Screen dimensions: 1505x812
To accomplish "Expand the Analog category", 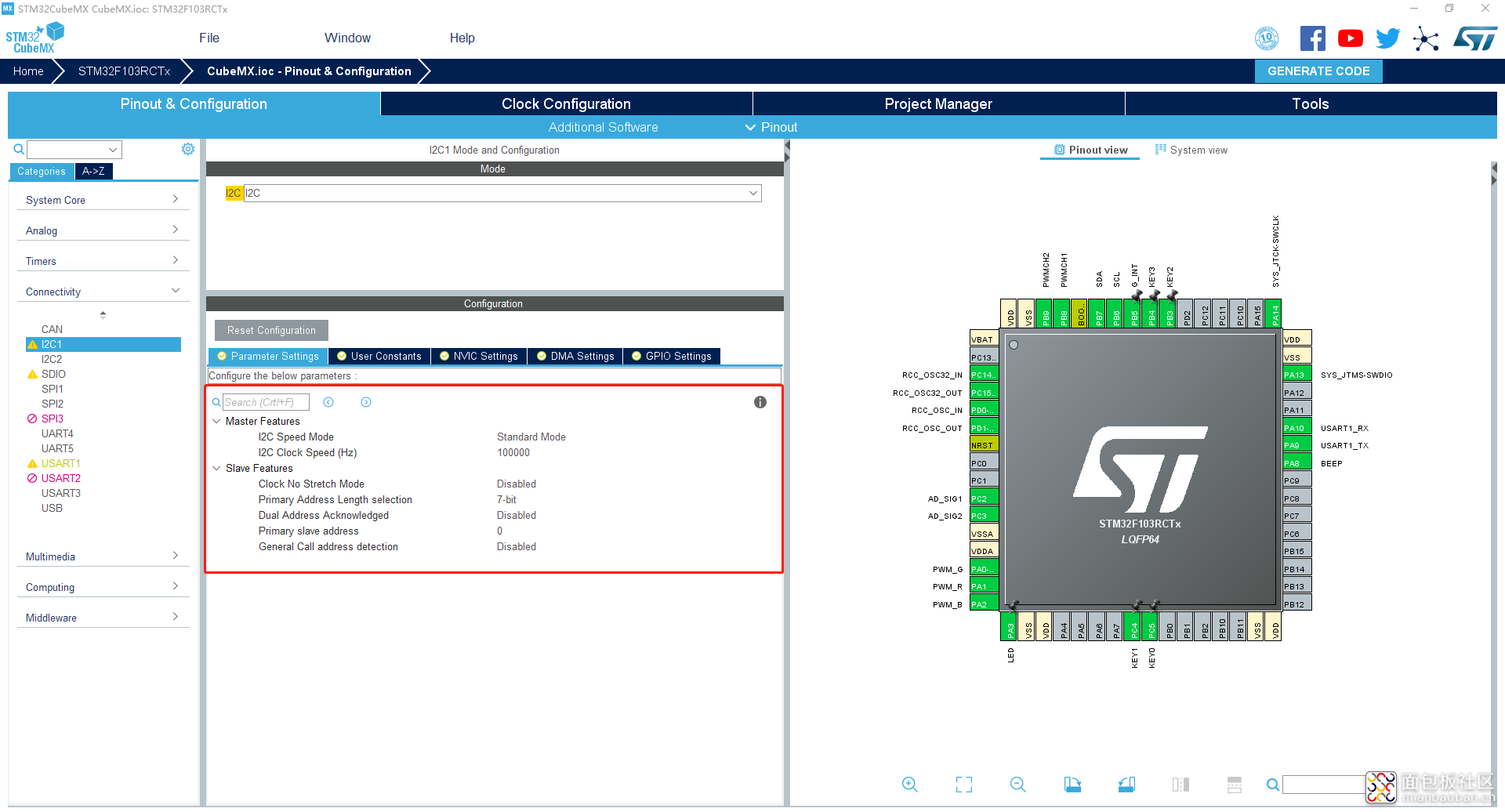I will pos(103,230).
